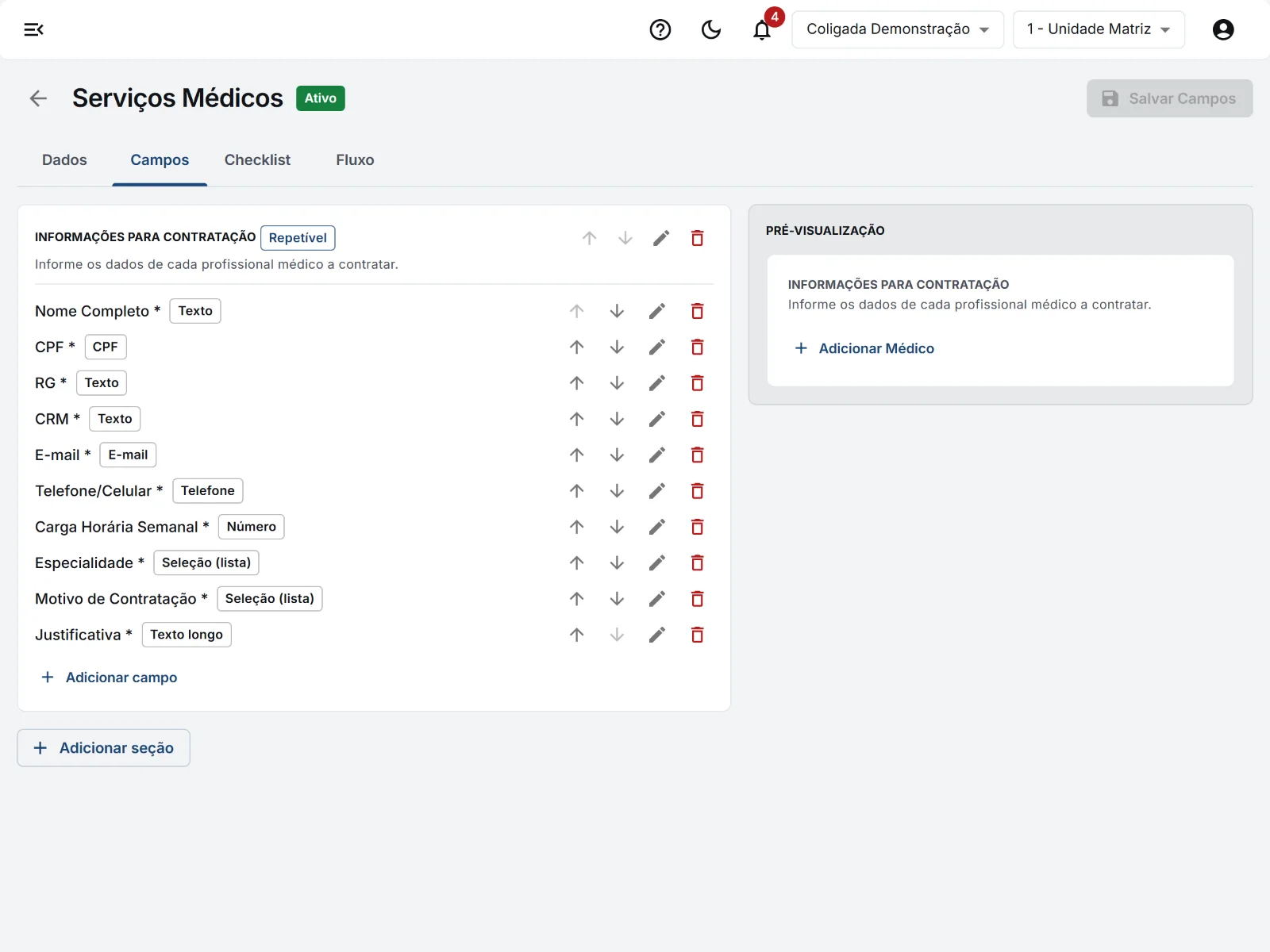1270x952 pixels.
Task: Click the Adicionar seção button
Action: coord(104,748)
